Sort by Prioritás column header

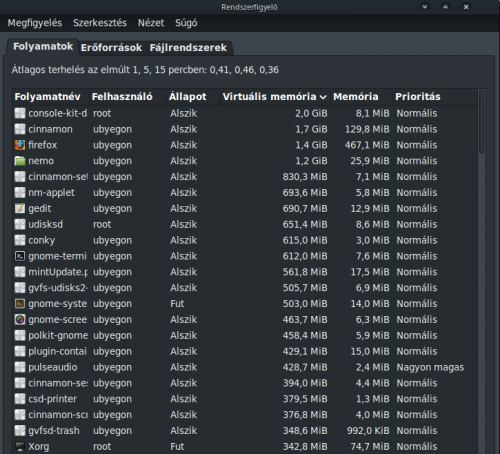(x=435, y=97)
